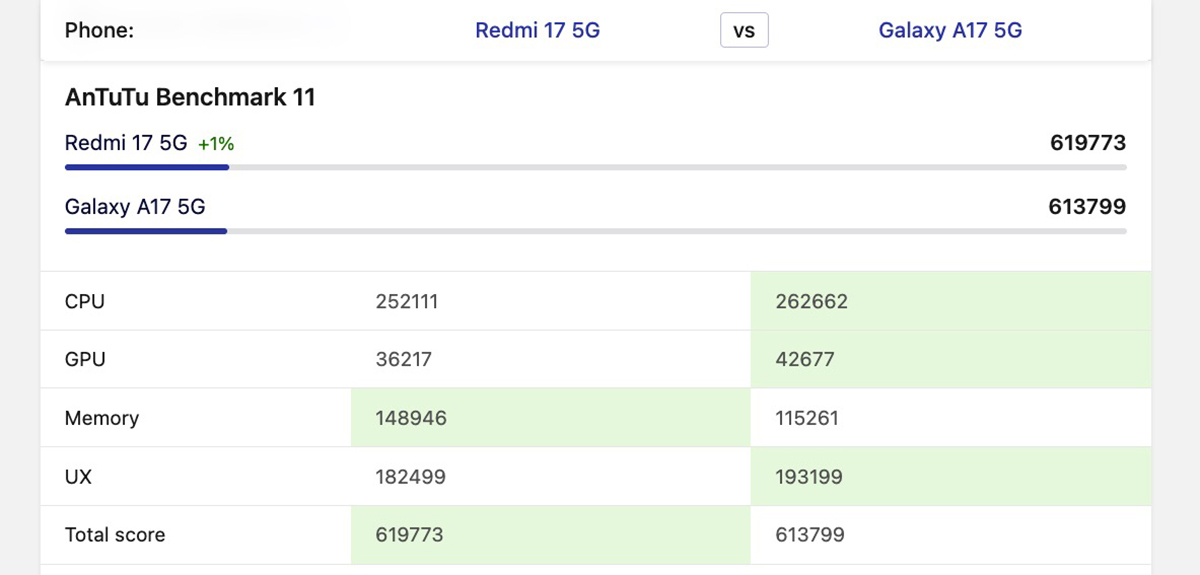Screen dimensions: 1200x575
Task: Select CPU value 262662
Action: [811, 301]
